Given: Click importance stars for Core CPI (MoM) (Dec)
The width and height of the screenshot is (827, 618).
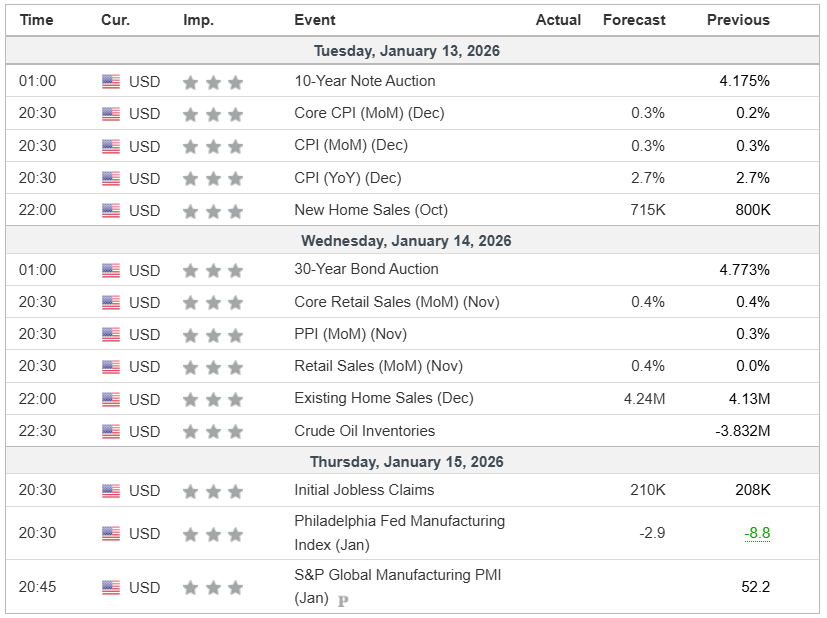Looking at the screenshot, I should (212, 114).
